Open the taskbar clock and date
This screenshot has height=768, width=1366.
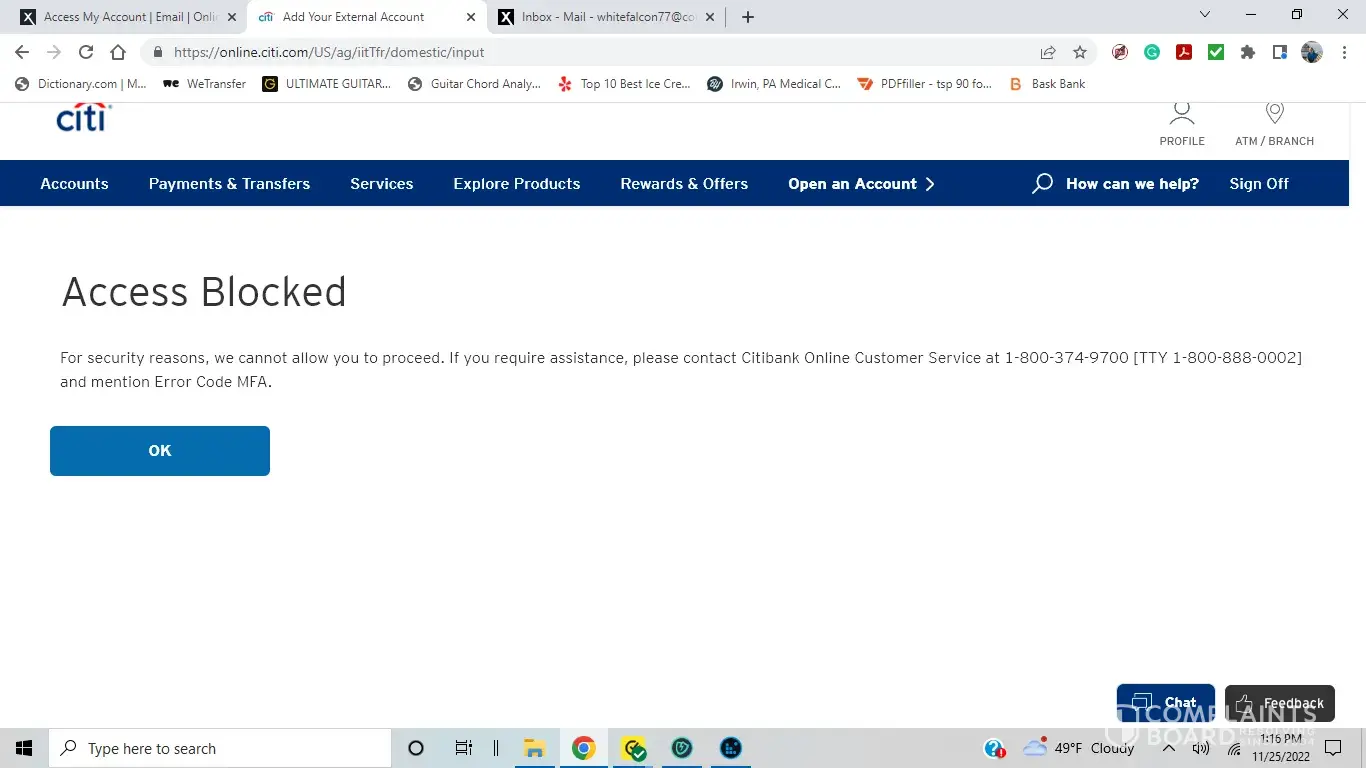[x=1281, y=748]
